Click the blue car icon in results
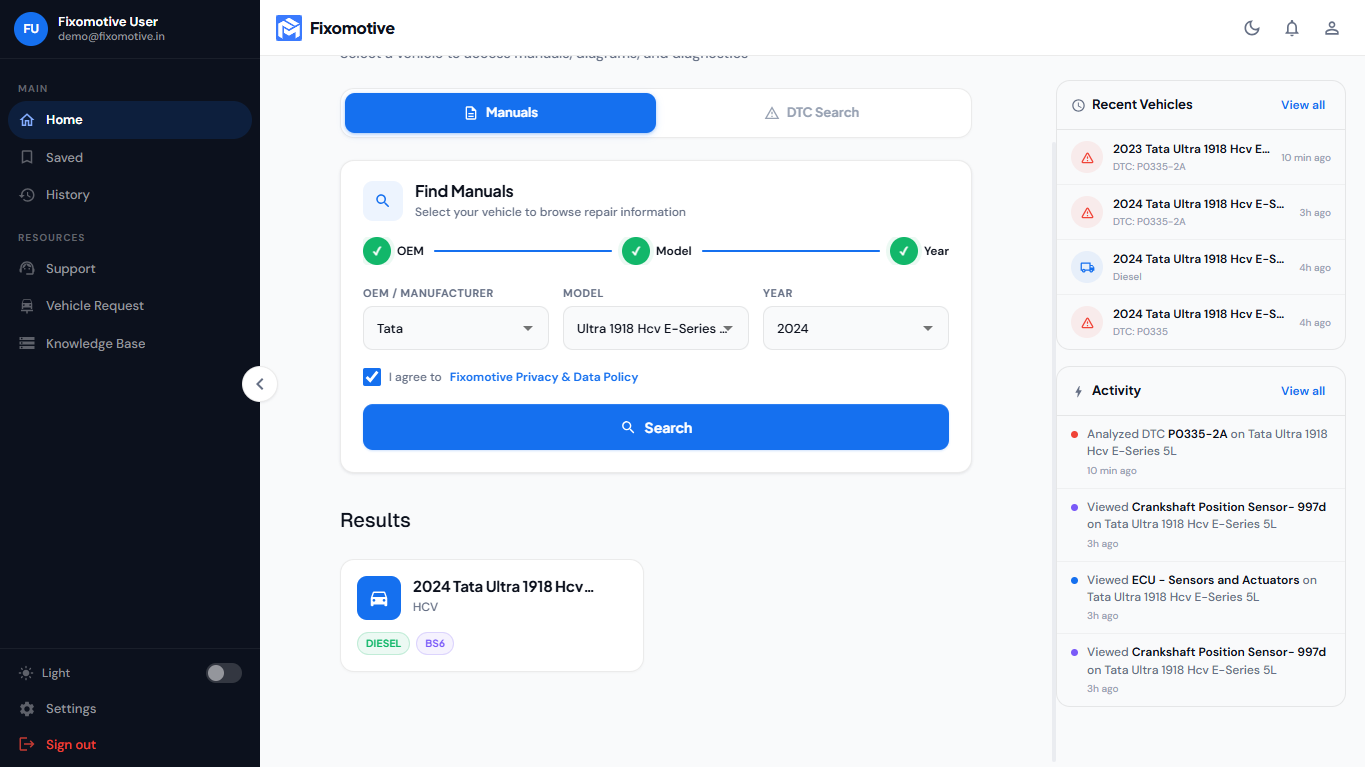The image size is (1365, 767). 379,598
